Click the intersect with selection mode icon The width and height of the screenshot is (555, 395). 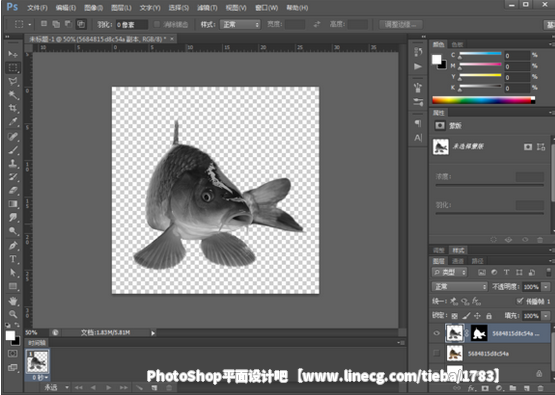coord(81,24)
